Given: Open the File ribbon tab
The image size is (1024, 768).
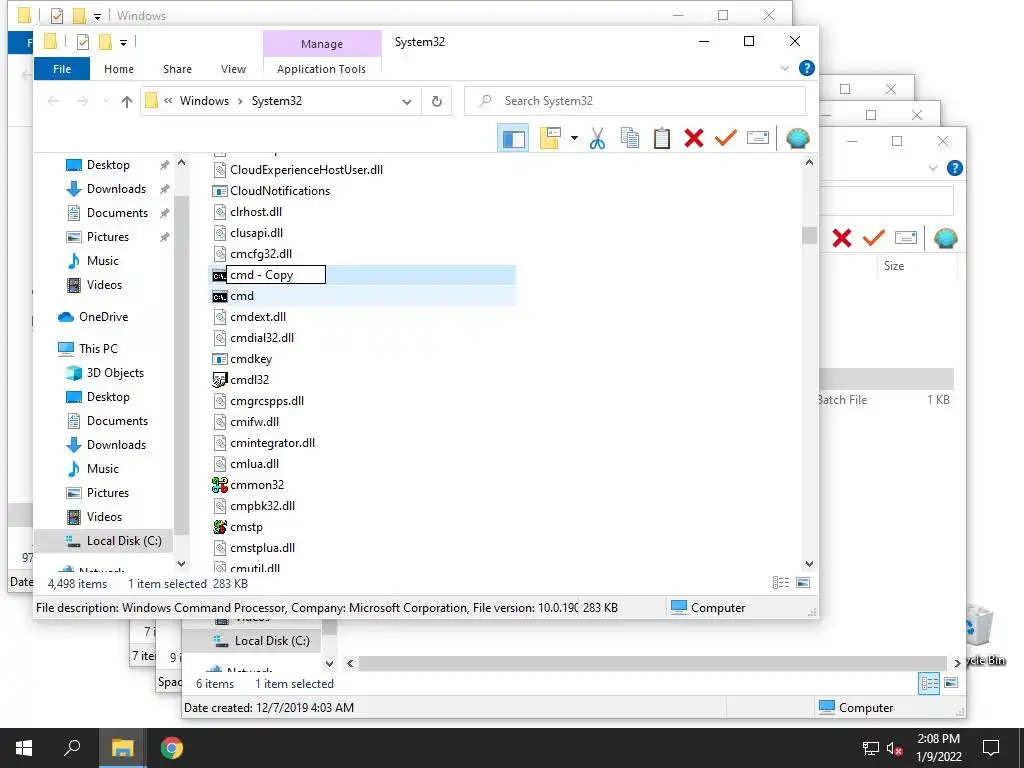Looking at the screenshot, I should click(x=62, y=69).
